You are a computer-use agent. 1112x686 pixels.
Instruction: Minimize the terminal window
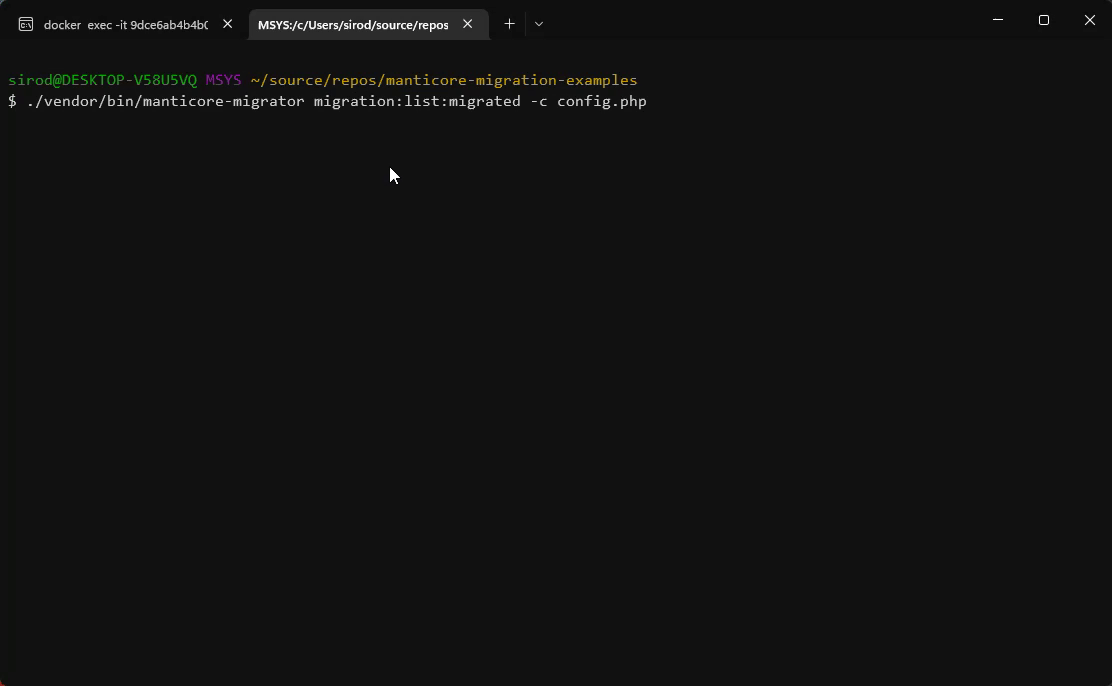click(998, 20)
